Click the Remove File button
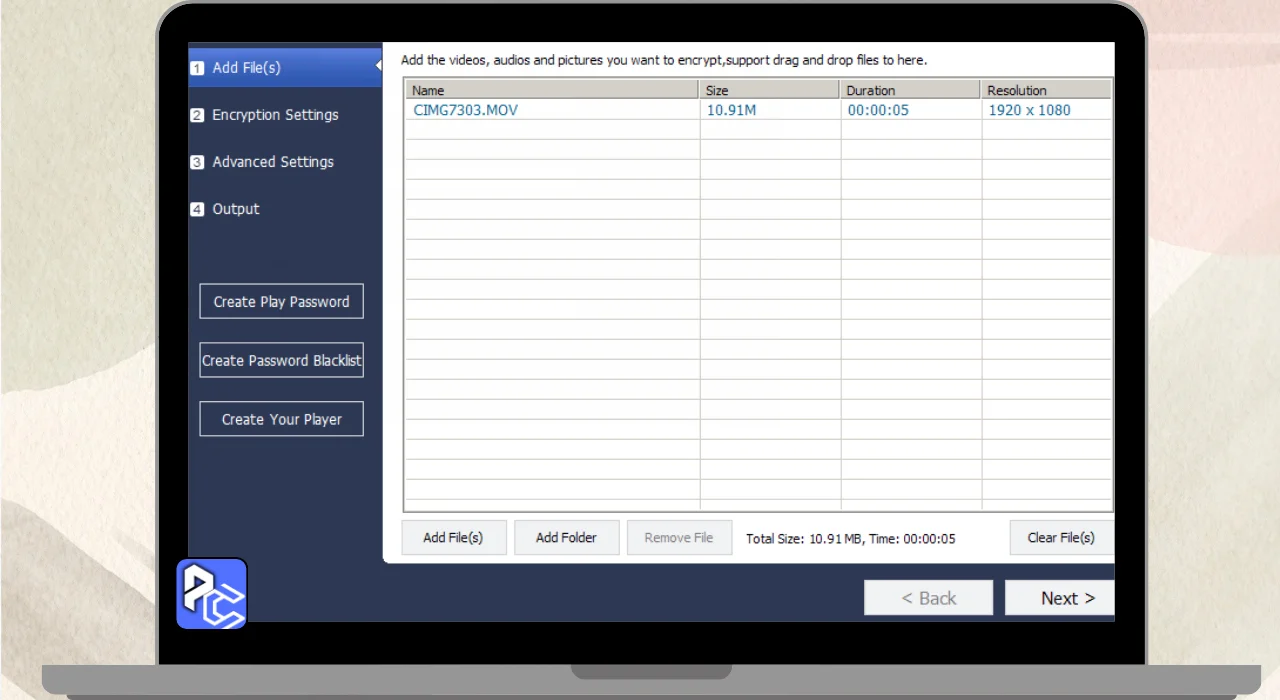This screenshot has height=700, width=1280. point(679,537)
